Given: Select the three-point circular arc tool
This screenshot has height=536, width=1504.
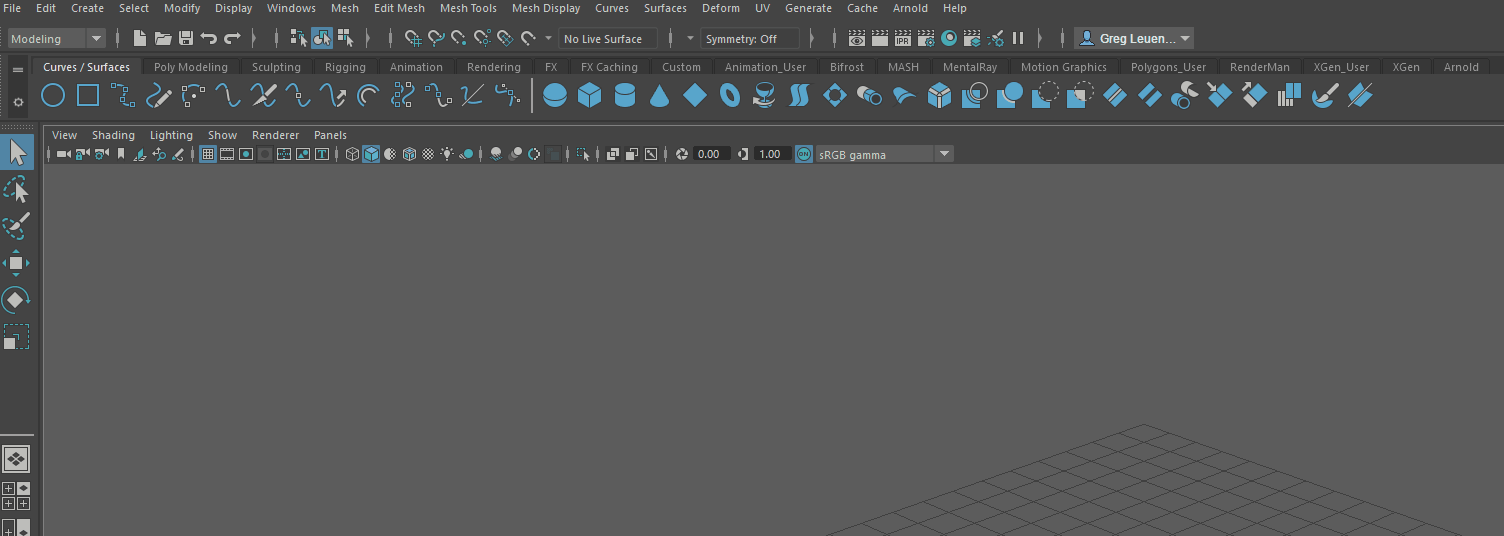Looking at the screenshot, I should click(193, 96).
